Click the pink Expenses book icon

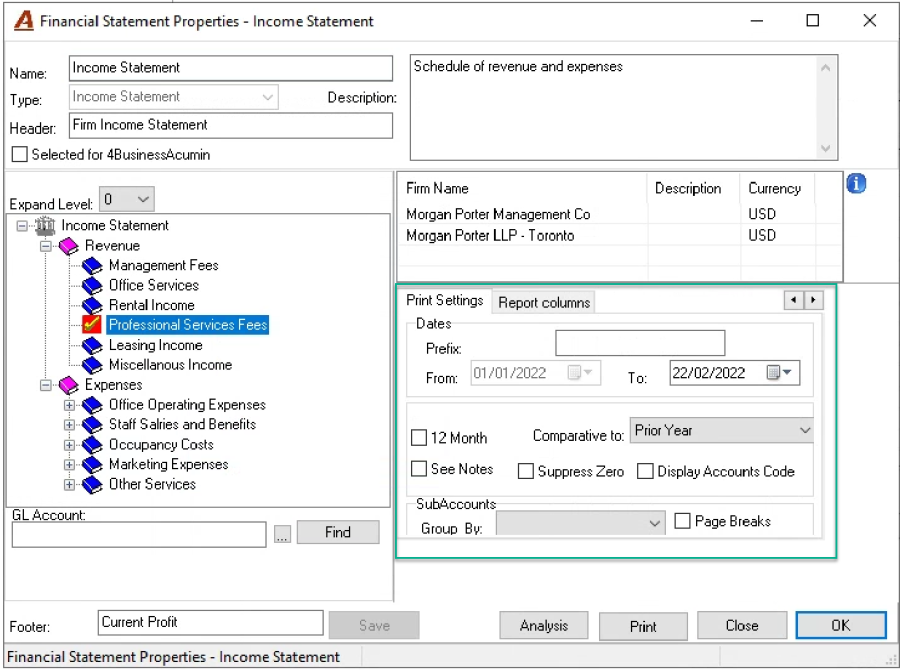pyautogui.click(x=69, y=385)
